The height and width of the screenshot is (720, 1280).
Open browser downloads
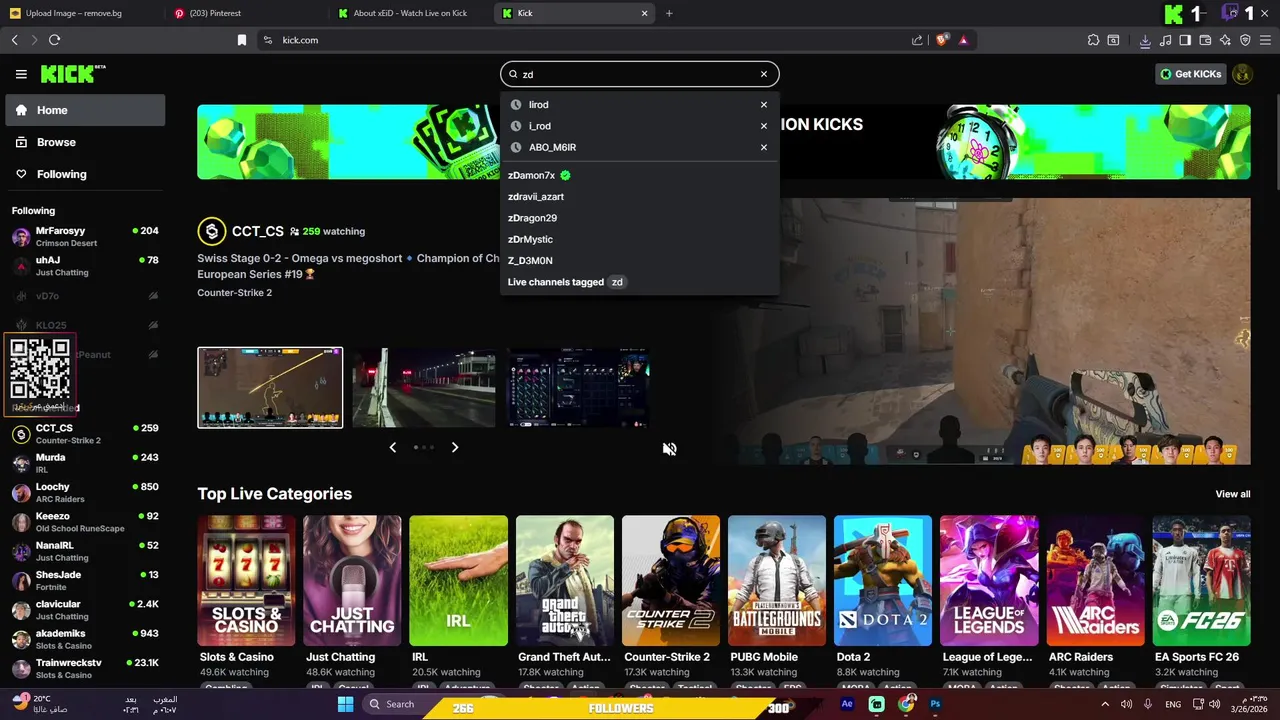[1145, 40]
